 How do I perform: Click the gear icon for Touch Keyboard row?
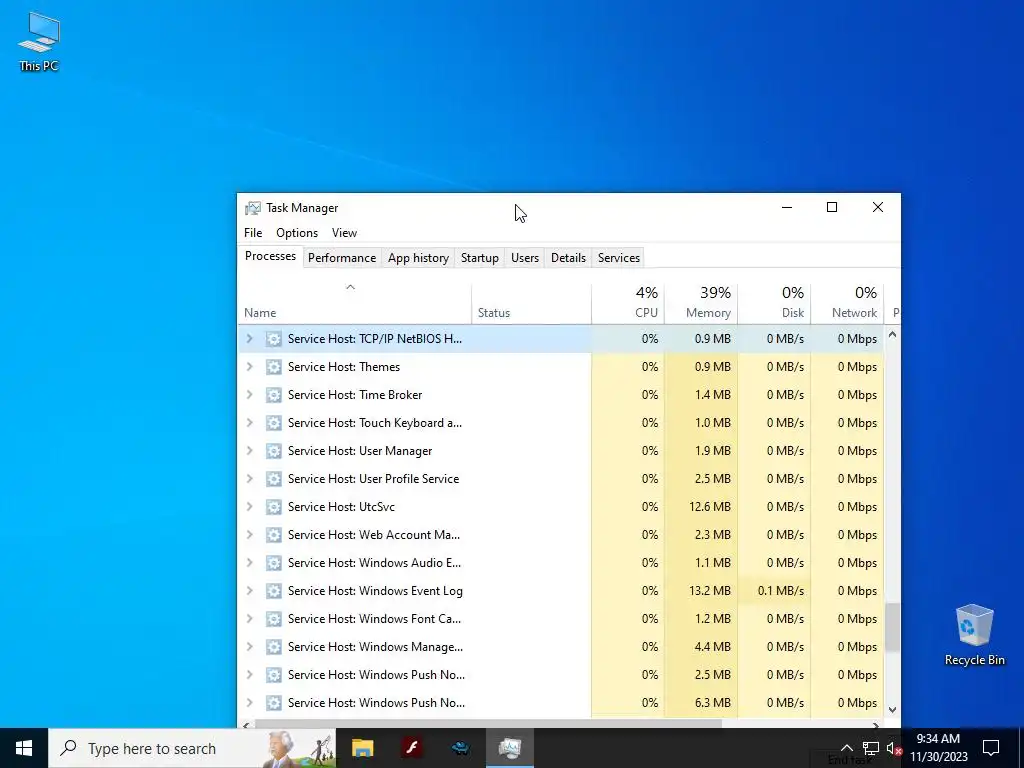tap(274, 423)
